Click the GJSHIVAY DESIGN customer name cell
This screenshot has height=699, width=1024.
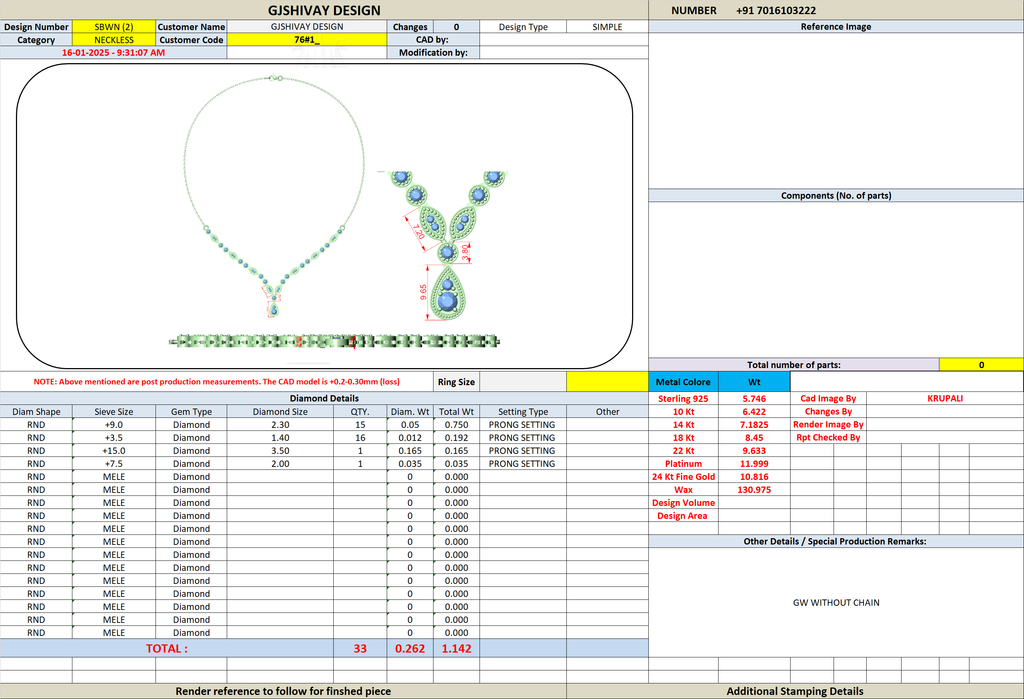[307, 27]
